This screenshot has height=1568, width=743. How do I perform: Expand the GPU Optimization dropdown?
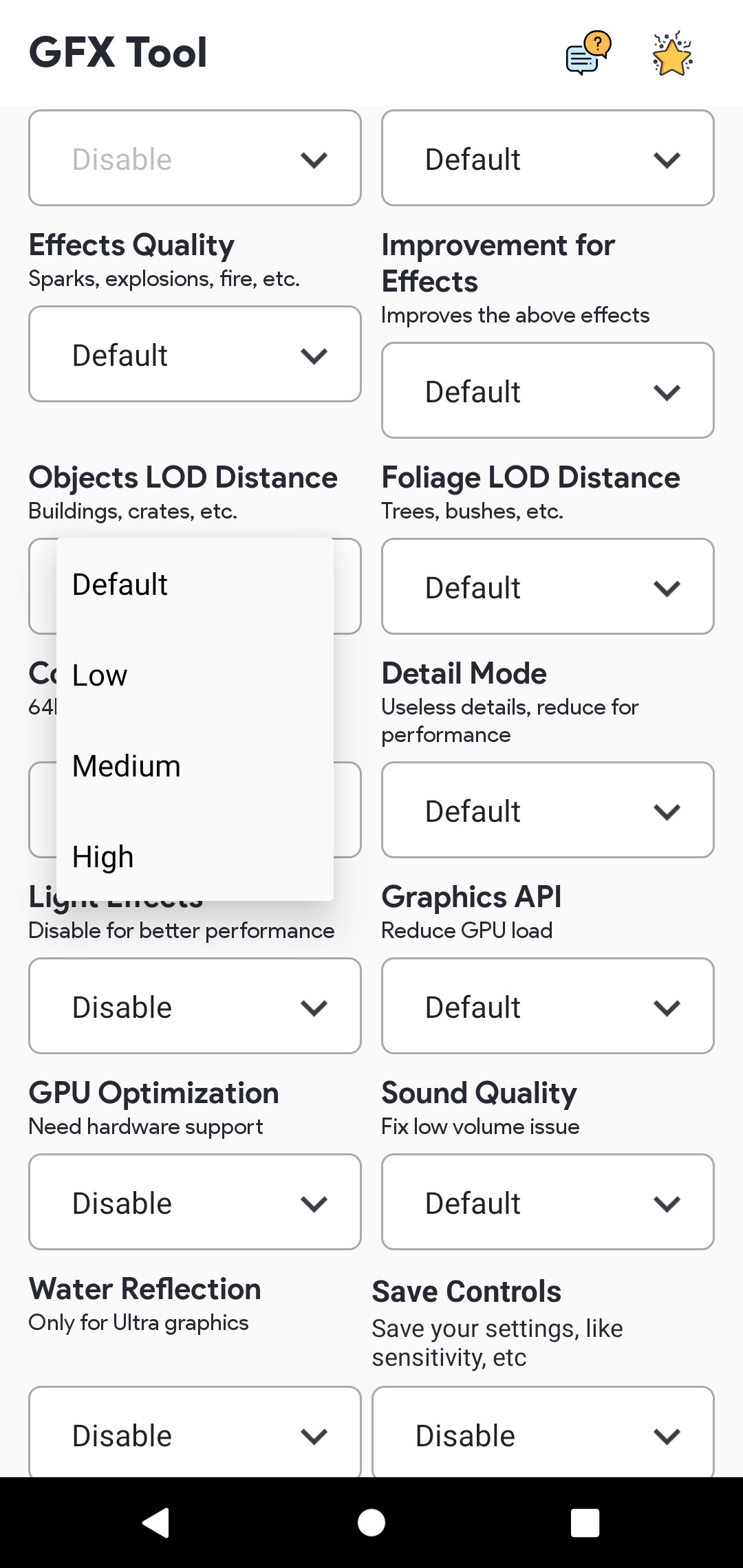pyautogui.click(x=195, y=1202)
